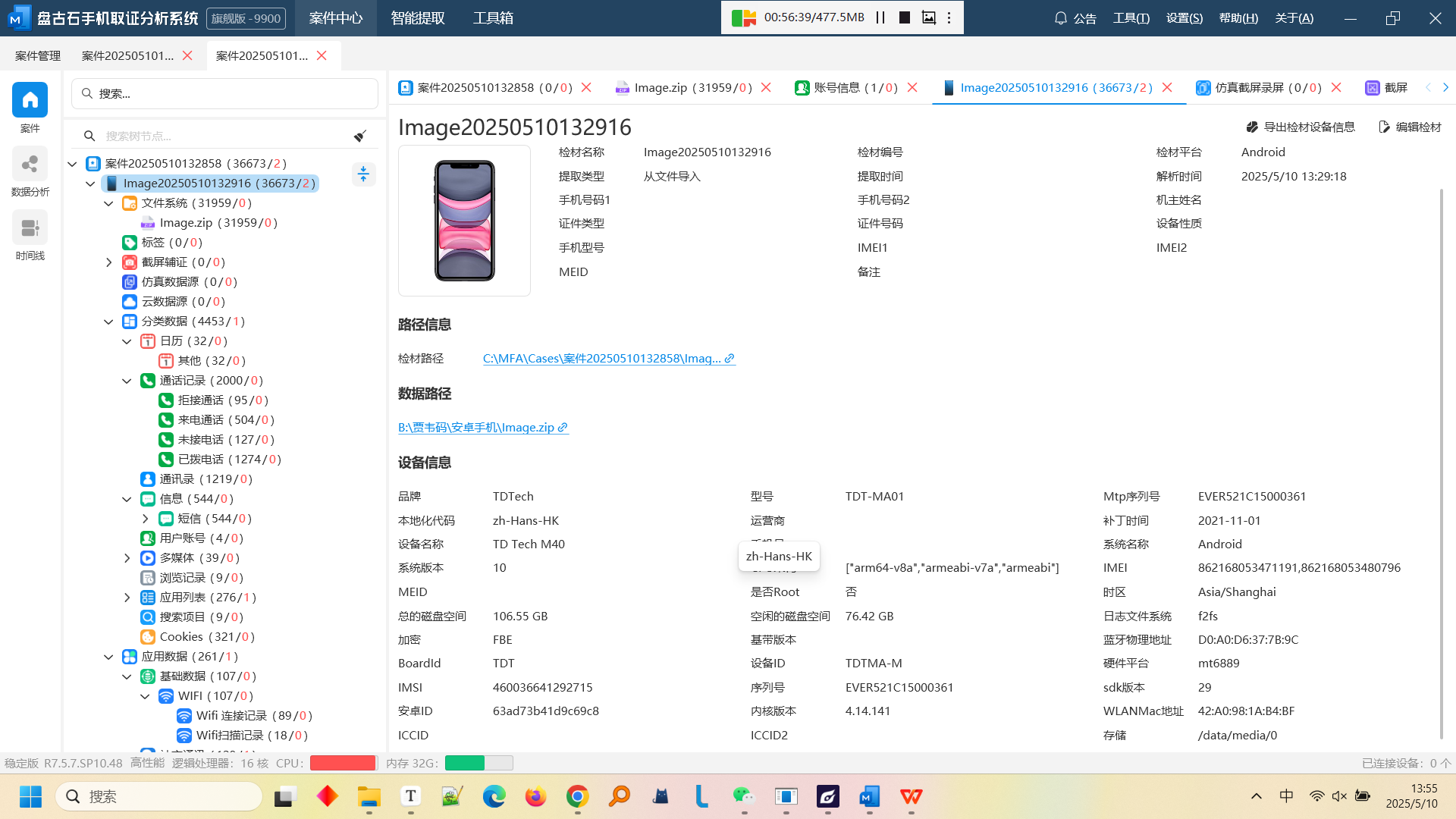Open the 帮助(H) menu

(1239, 18)
